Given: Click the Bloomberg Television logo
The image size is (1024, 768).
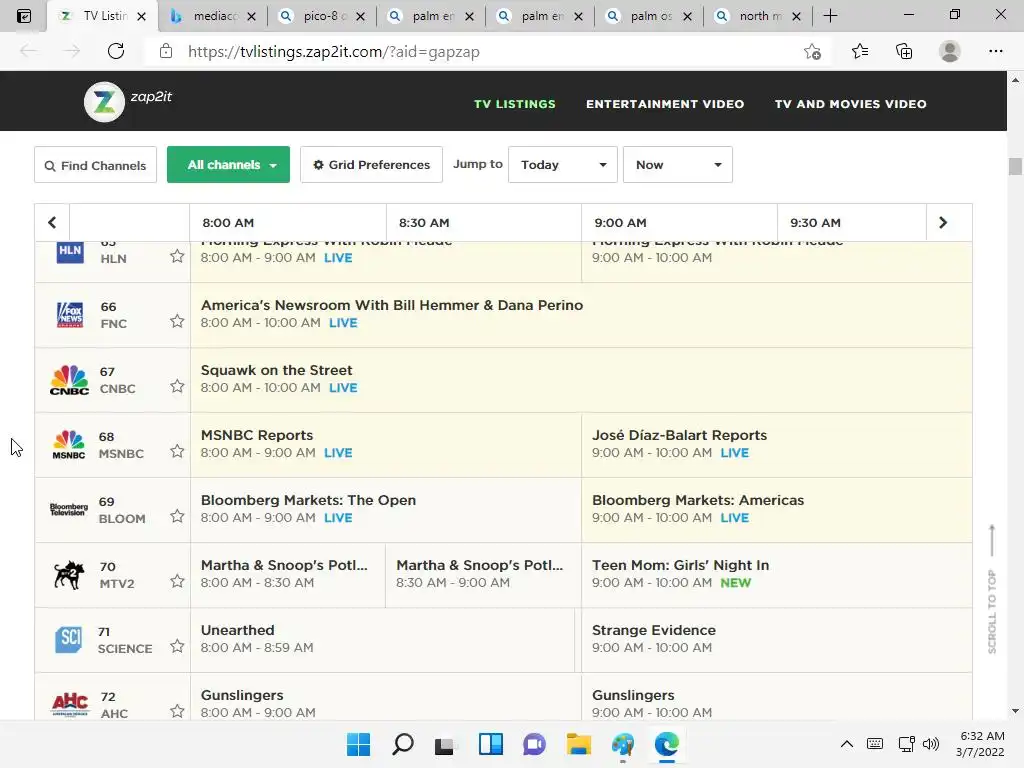Looking at the screenshot, I should point(69,509).
